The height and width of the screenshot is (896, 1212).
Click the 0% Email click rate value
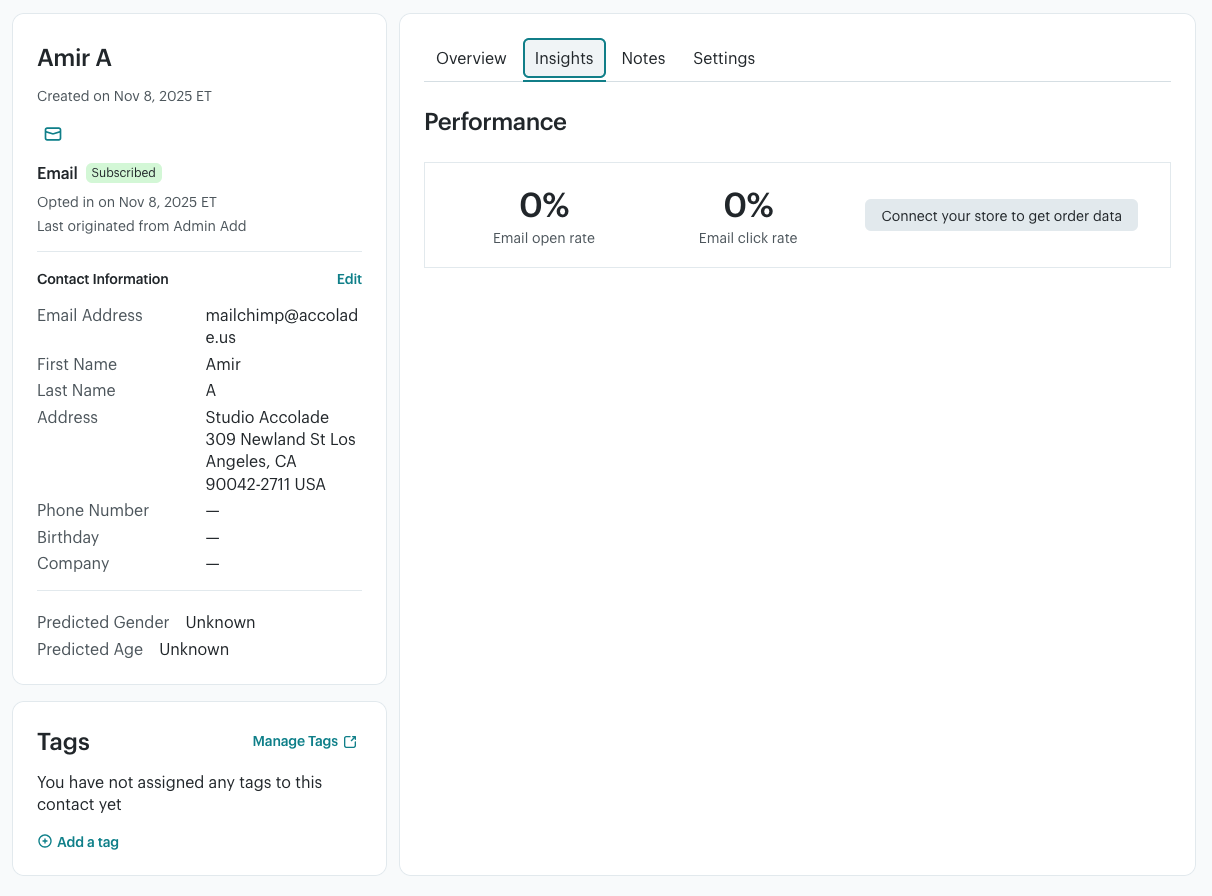748,206
